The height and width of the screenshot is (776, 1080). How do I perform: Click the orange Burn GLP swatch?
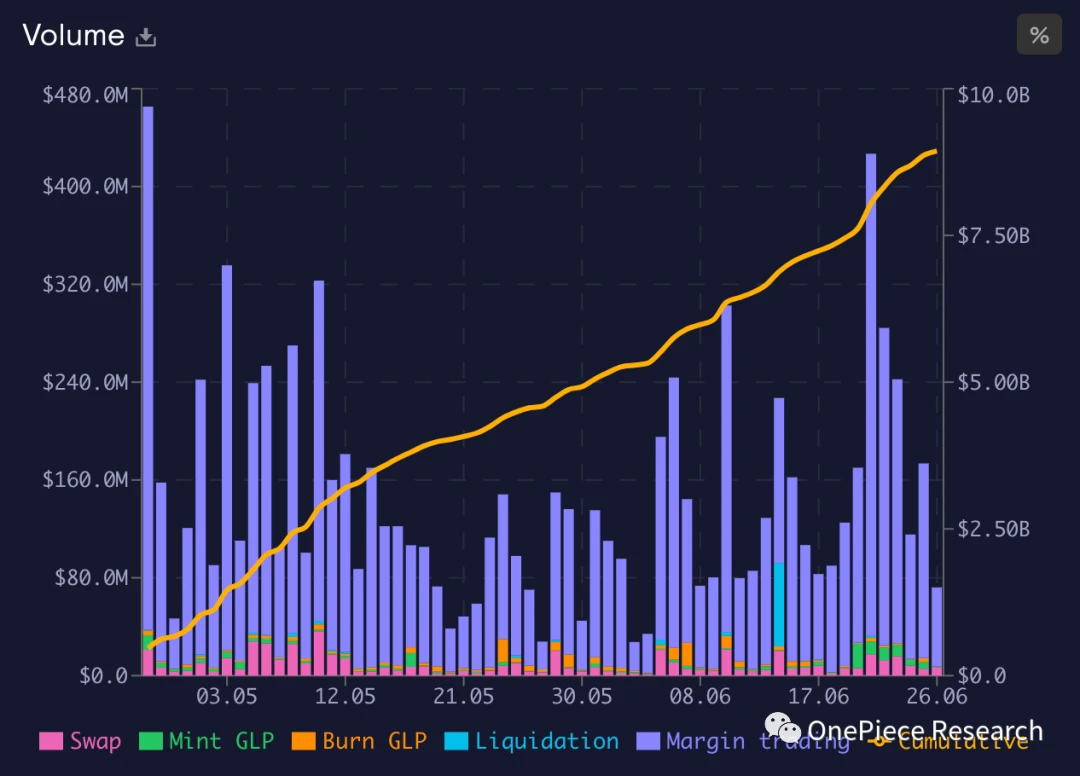coord(303,741)
